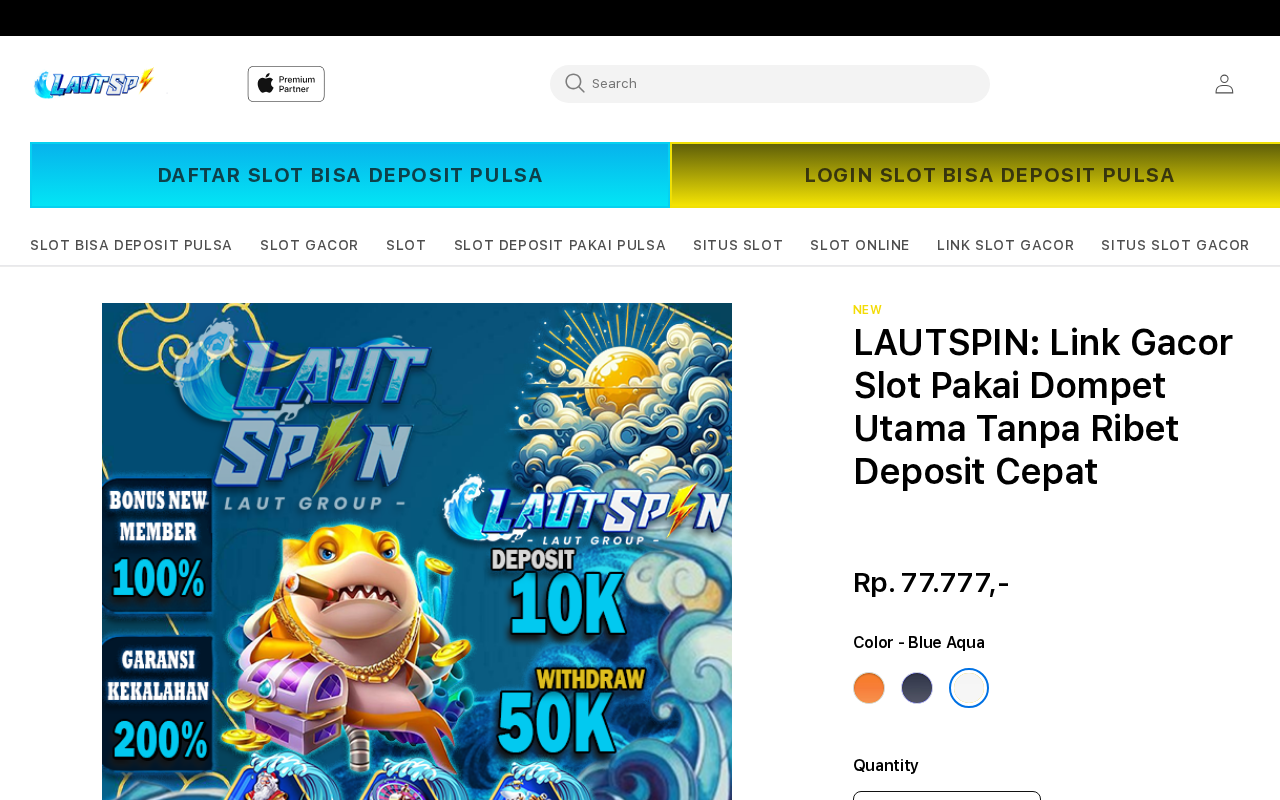Image resolution: width=1280 pixels, height=800 pixels.
Task: Open the SITUS SLOT menu link
Action: coord(738,245)
